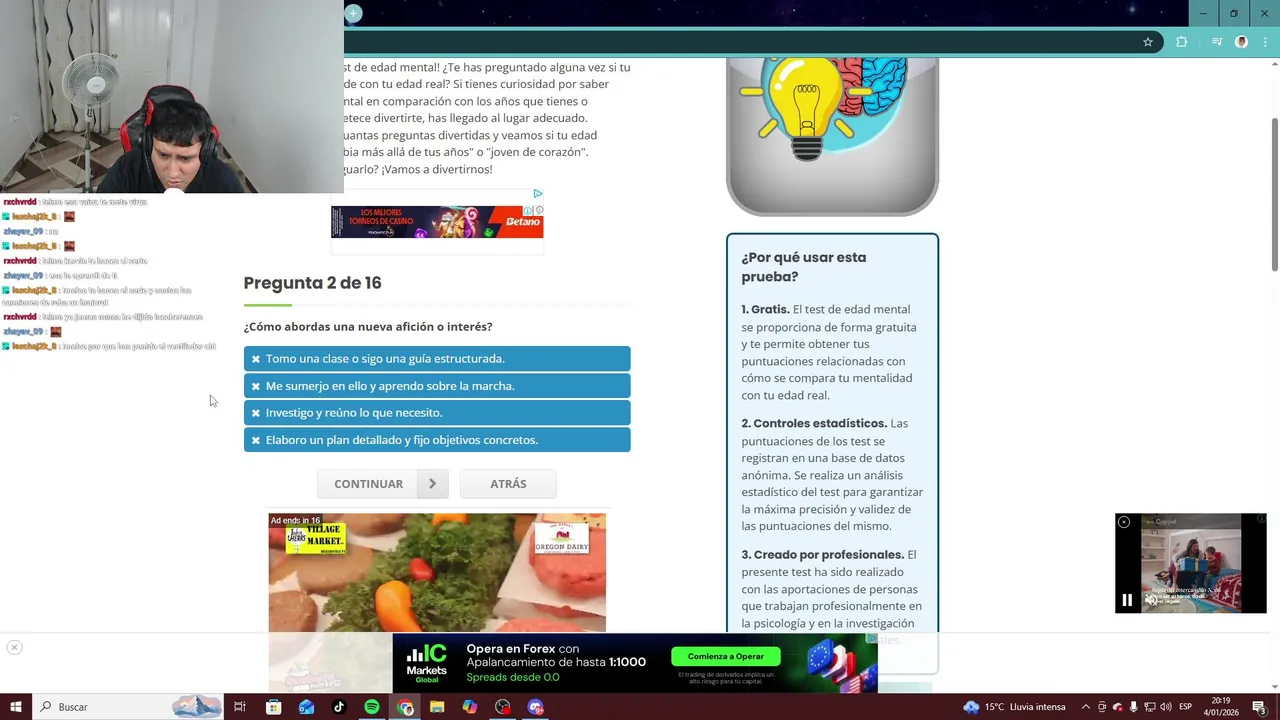Click the "Pregunta 2 de 16" heading
1280x720 pixels.
(312, 283)
